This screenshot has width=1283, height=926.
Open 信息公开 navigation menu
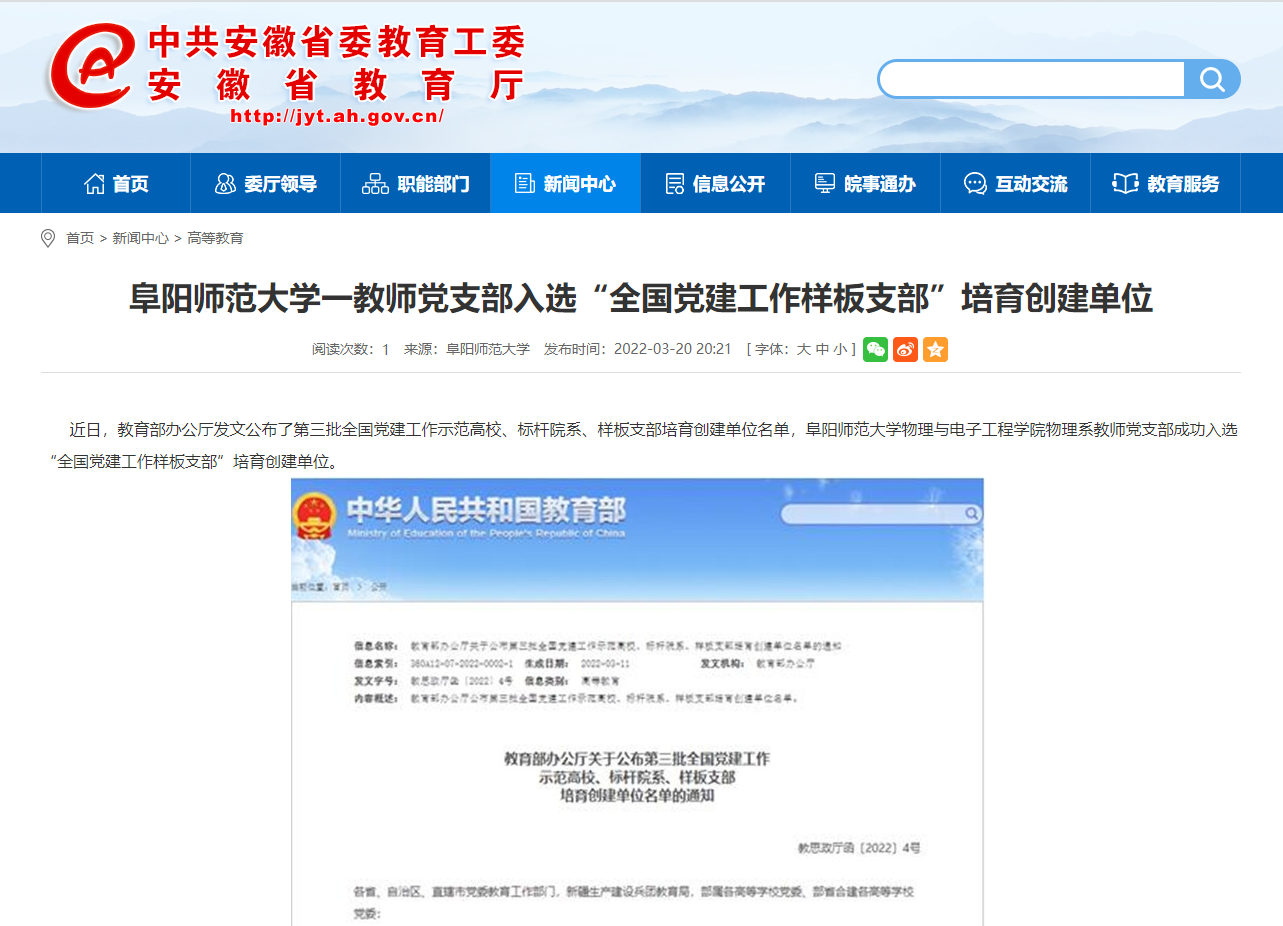point(716,184)
